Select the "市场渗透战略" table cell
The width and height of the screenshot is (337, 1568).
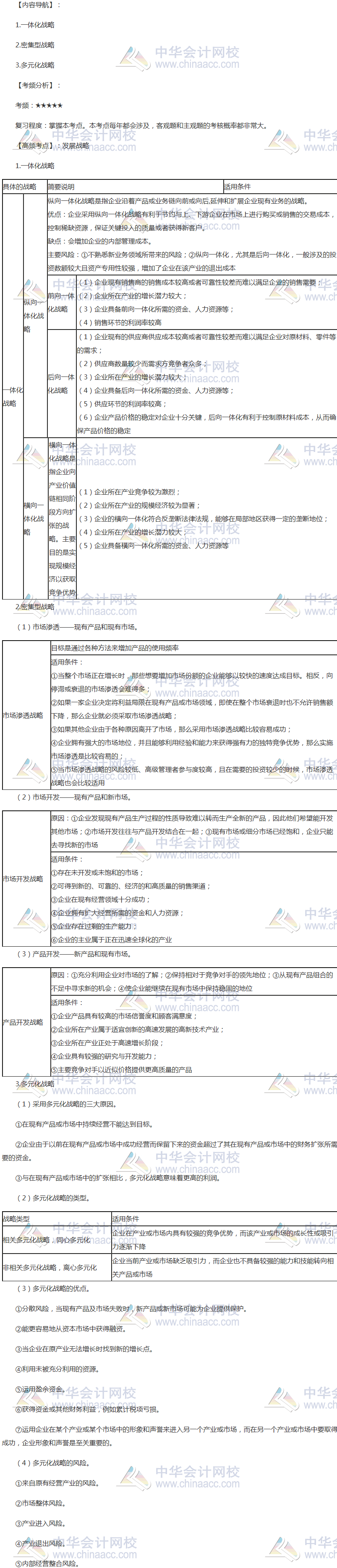click(23, 715)
